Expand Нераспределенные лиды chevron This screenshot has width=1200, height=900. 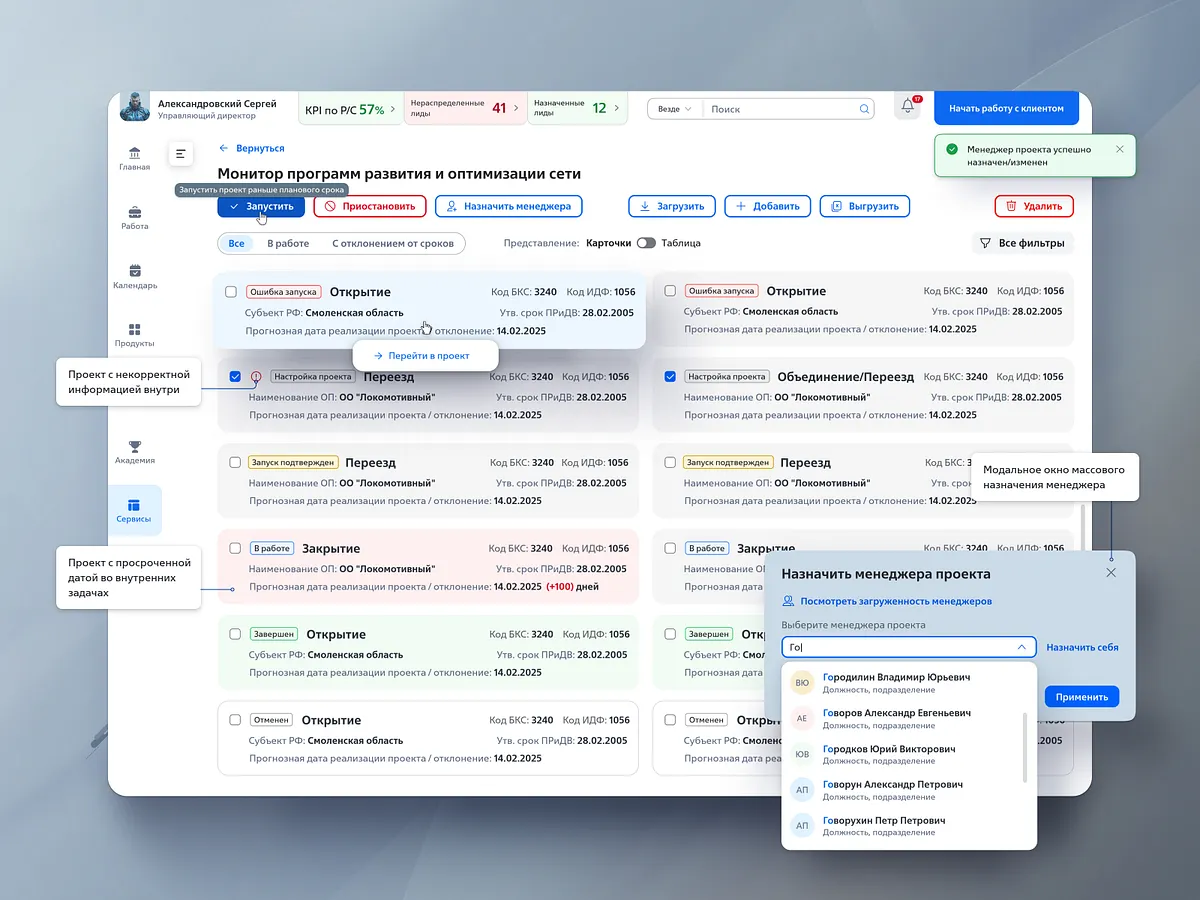pos(516,108)
